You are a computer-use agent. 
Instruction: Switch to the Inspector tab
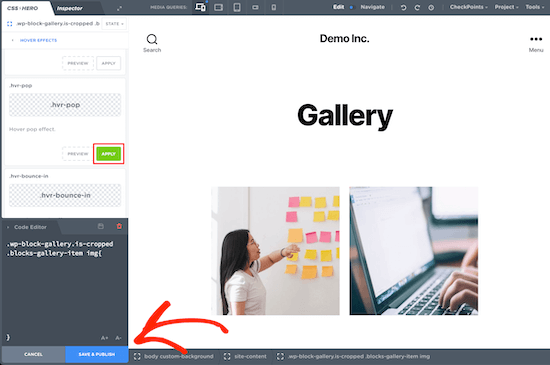69,8
